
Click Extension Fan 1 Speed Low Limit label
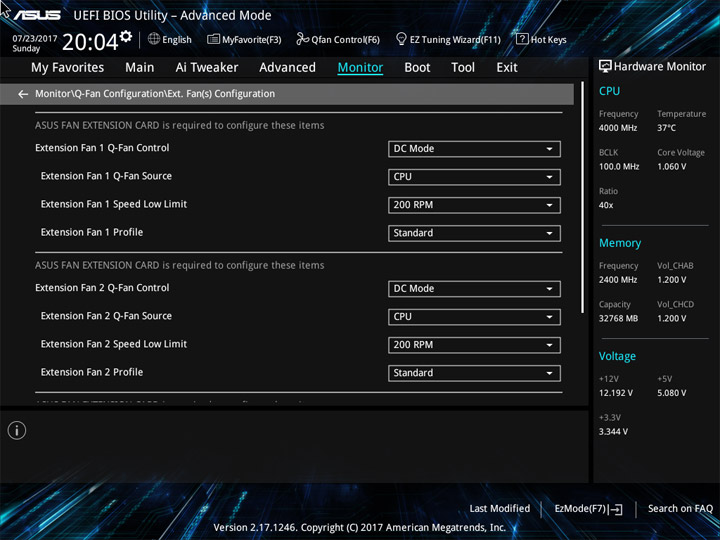[x=114, y=204]
